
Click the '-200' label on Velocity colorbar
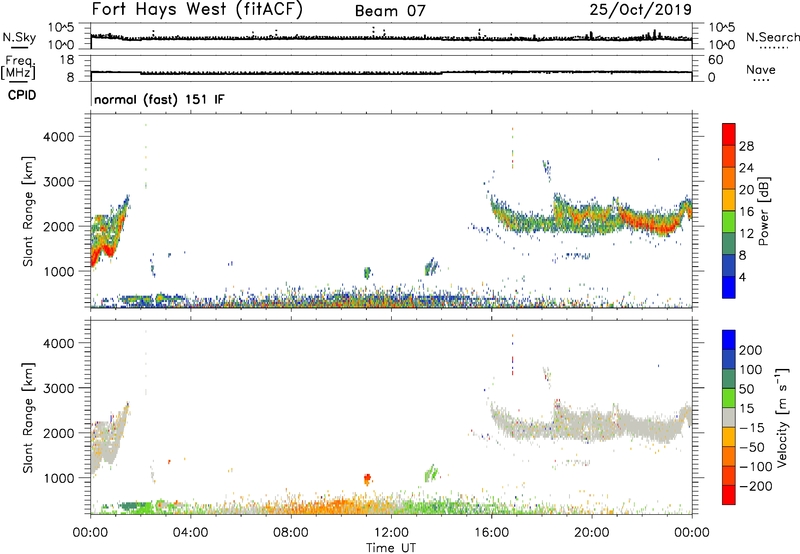coord(755,486)
